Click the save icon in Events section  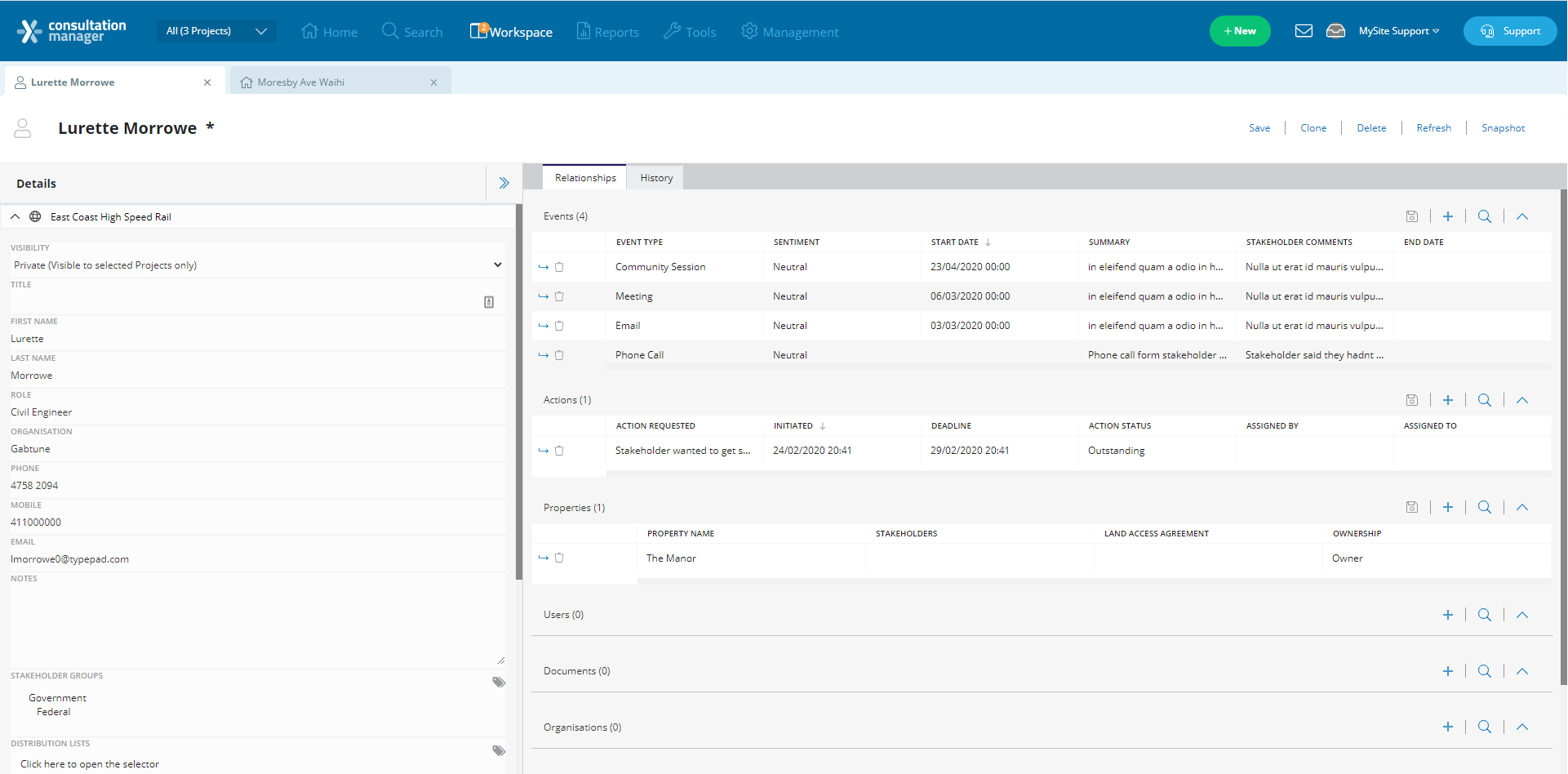click(1412, 216)
